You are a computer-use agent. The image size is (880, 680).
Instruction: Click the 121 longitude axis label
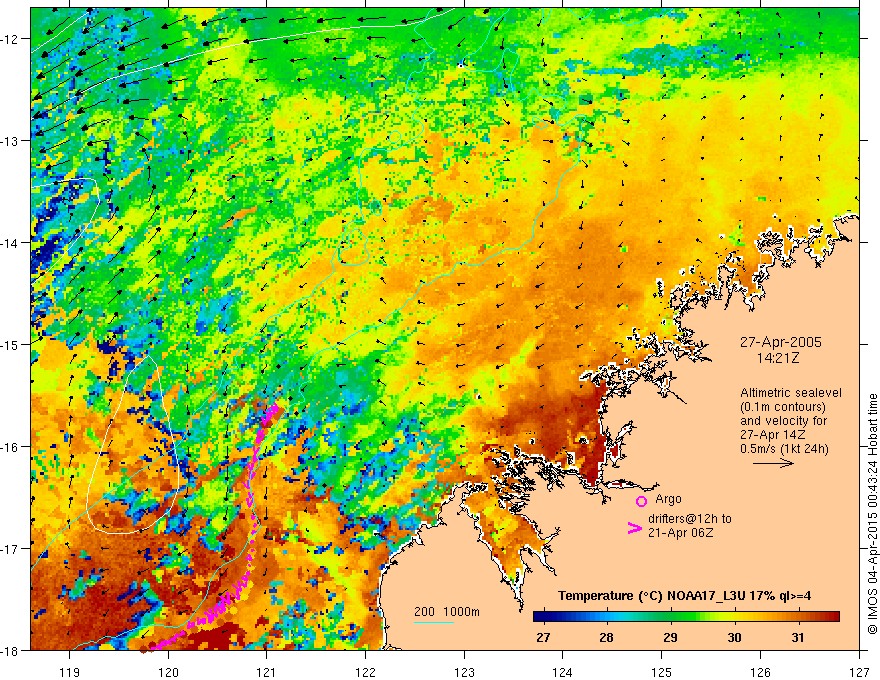[x=267, y=672]
